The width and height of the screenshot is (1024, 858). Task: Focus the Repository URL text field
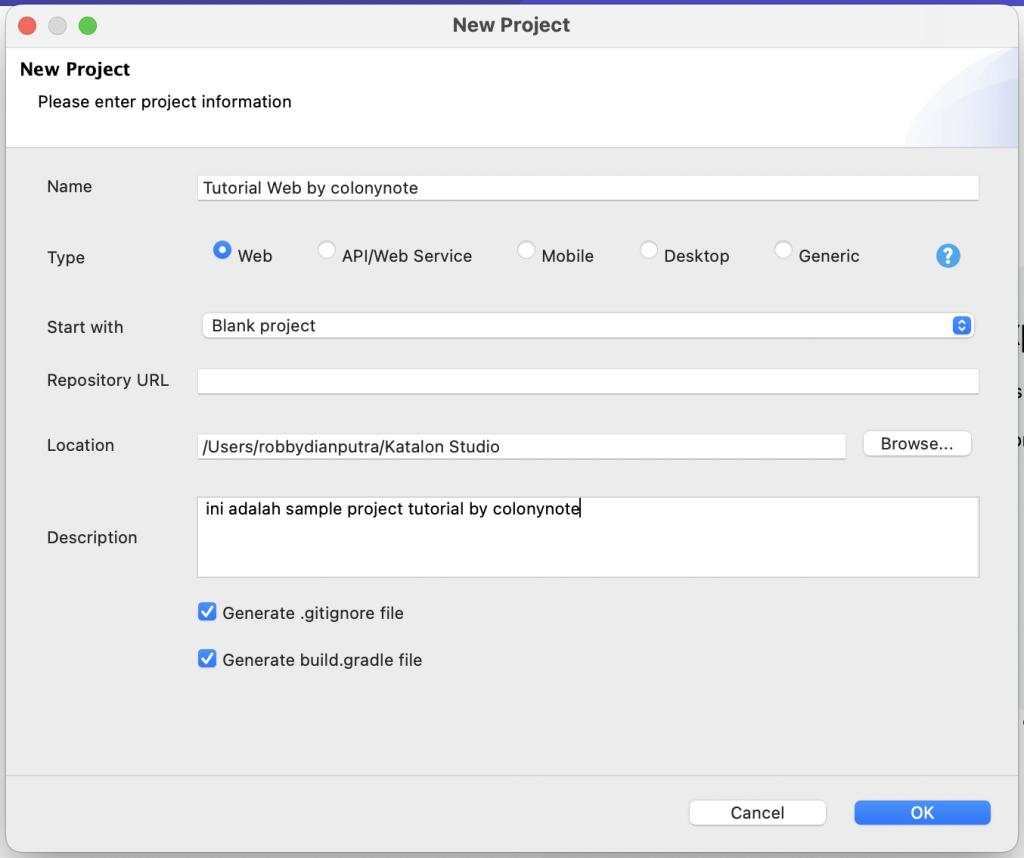click(x=587, y=381)
